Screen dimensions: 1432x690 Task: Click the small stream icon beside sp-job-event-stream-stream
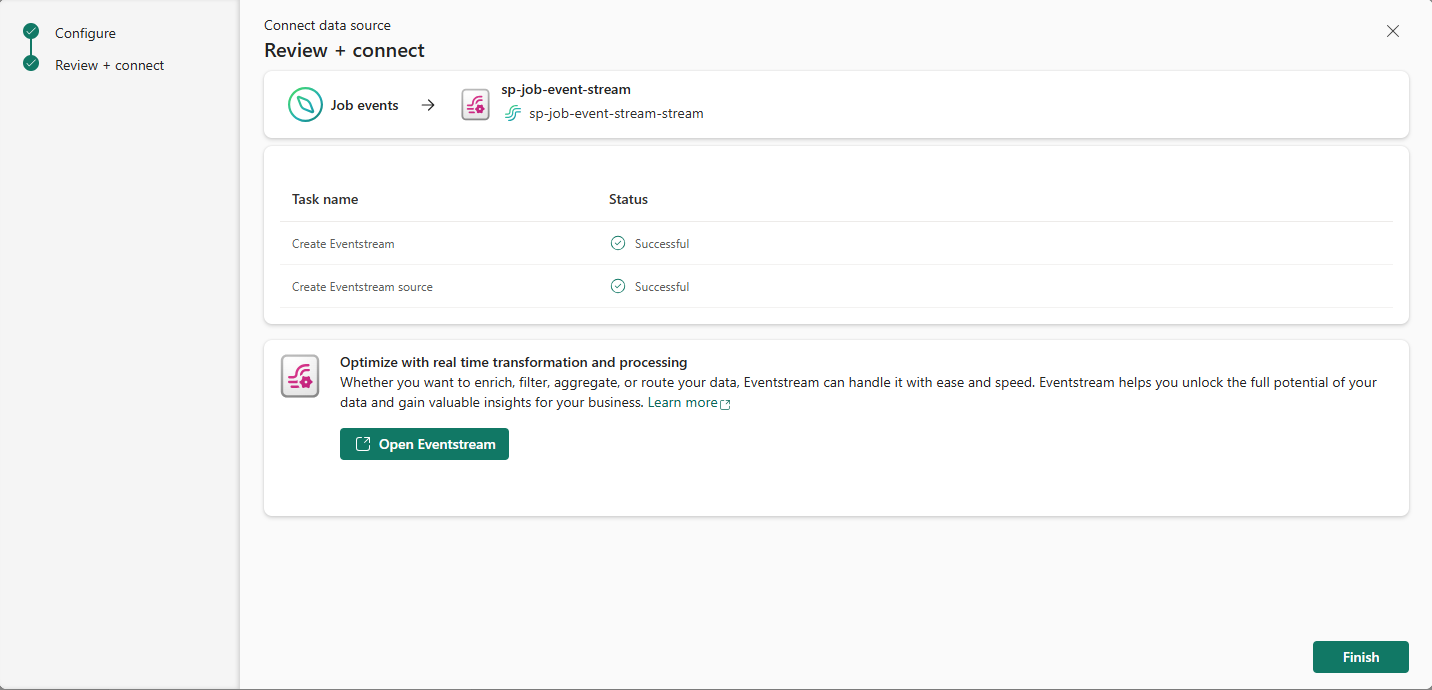[513, 114]
